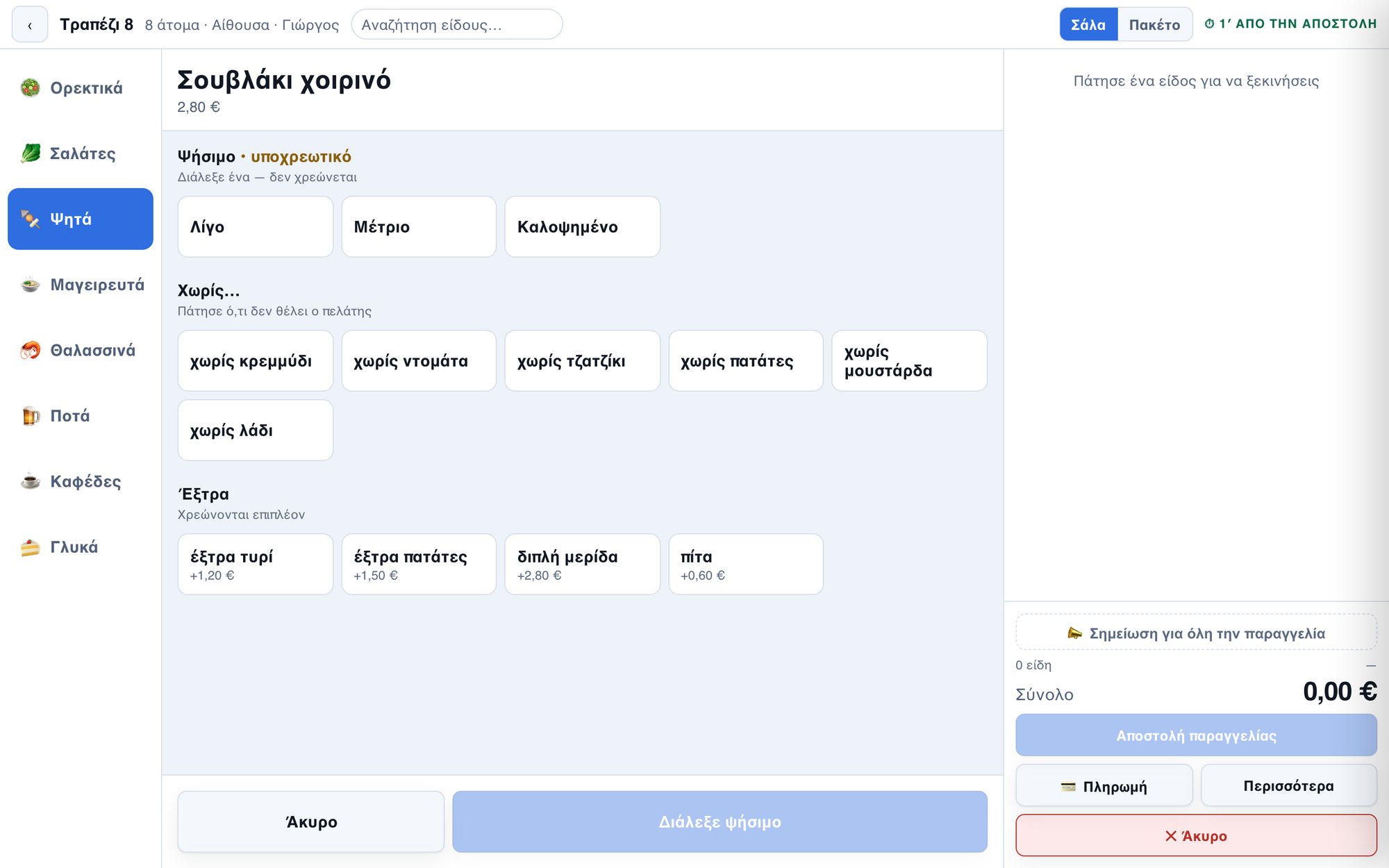Add πίτα extra

[746, 565]
